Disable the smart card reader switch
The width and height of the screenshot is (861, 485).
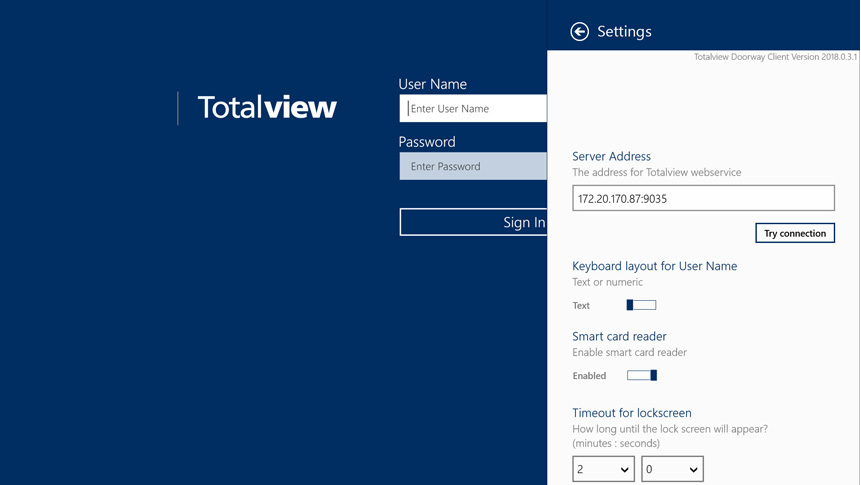pos(641,375)
